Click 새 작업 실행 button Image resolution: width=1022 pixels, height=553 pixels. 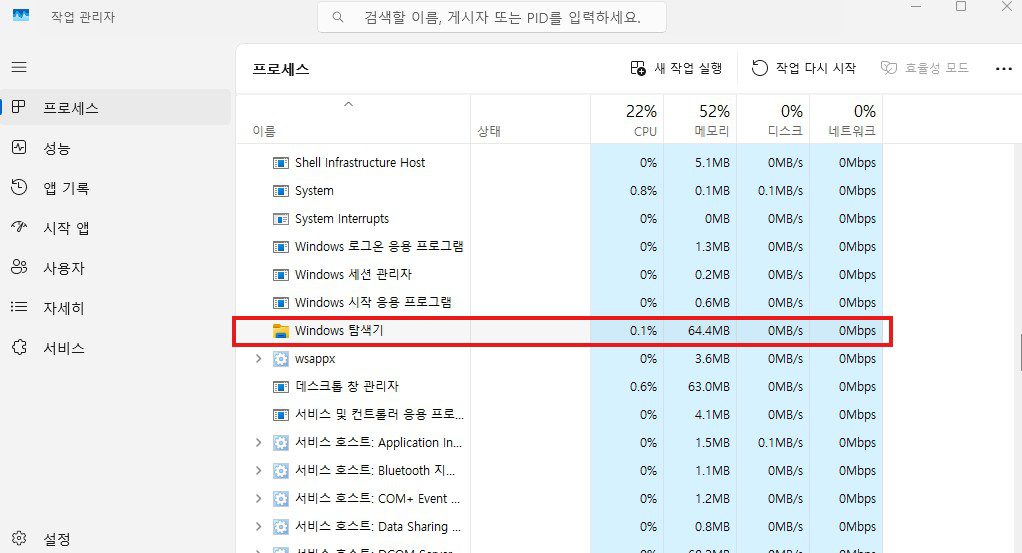click(x=676, y=68)
